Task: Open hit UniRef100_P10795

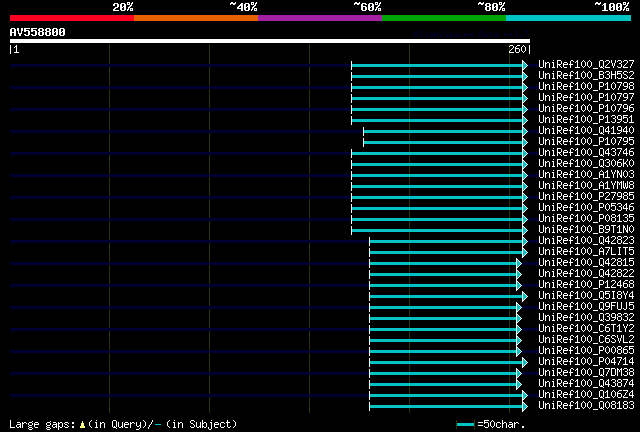Action: coord(586,141)
